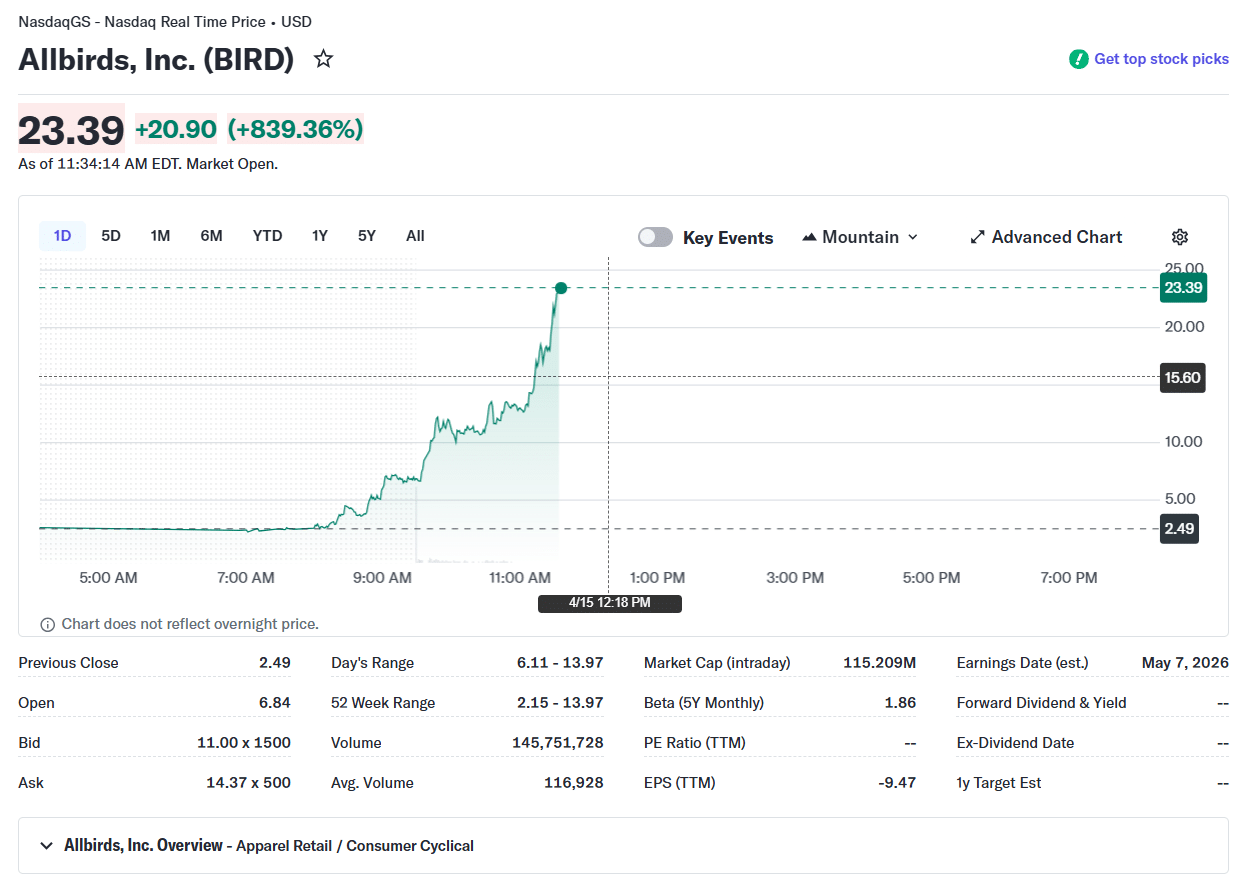Click the Advanced Chart expand arrows icon
The width and height of the screenshot is (1253, 885).
[x=977, y=237]
